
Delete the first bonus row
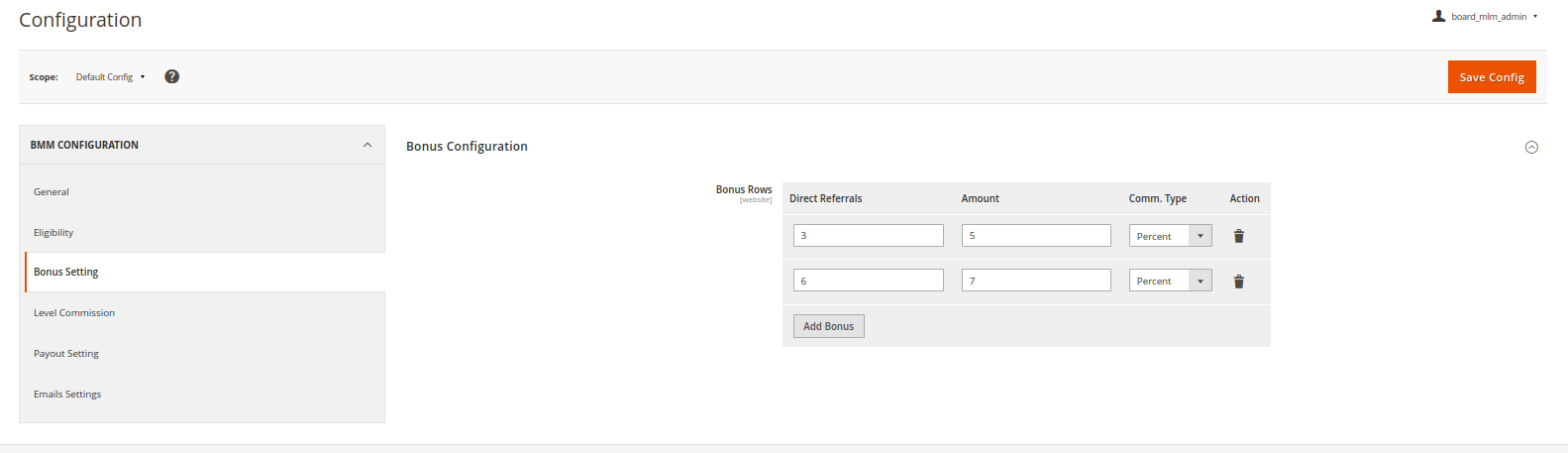click(1238, 236)
